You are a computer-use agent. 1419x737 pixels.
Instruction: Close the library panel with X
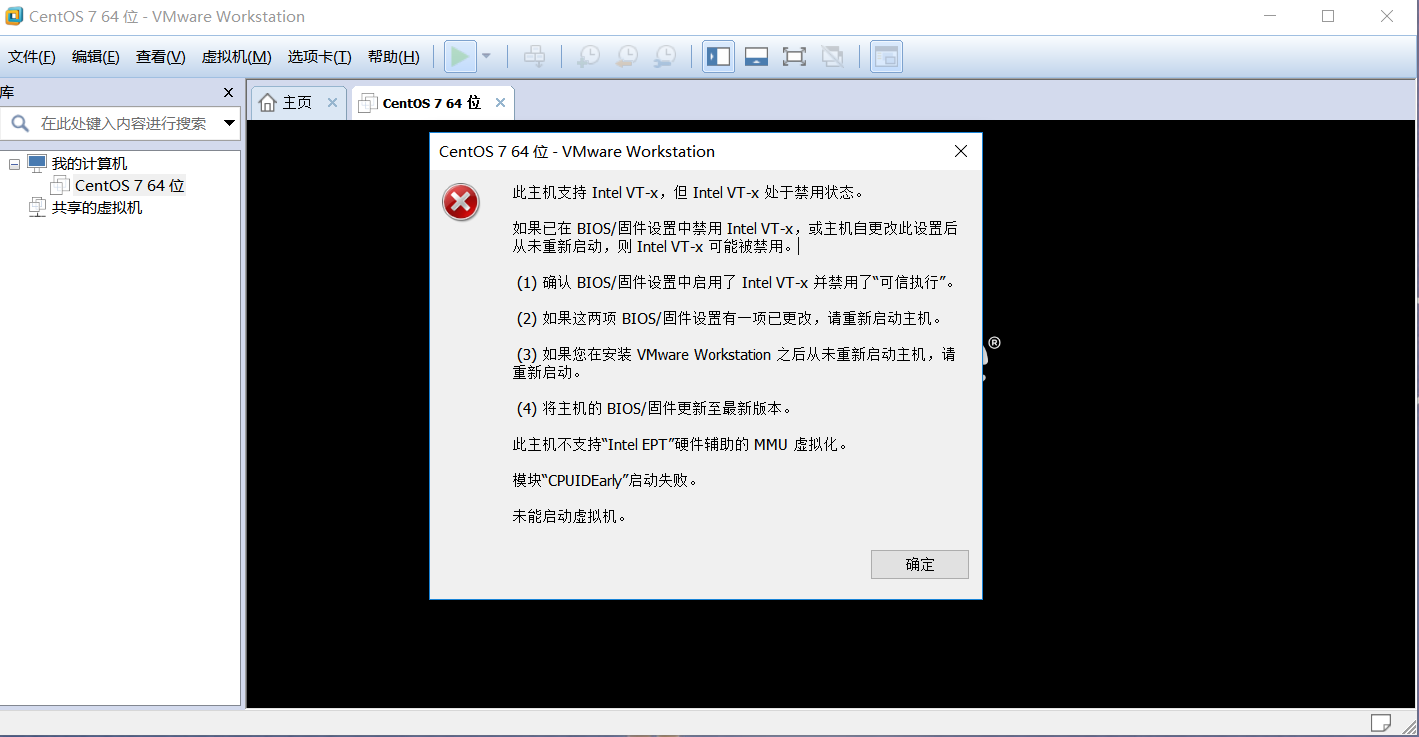click(228, 93)
